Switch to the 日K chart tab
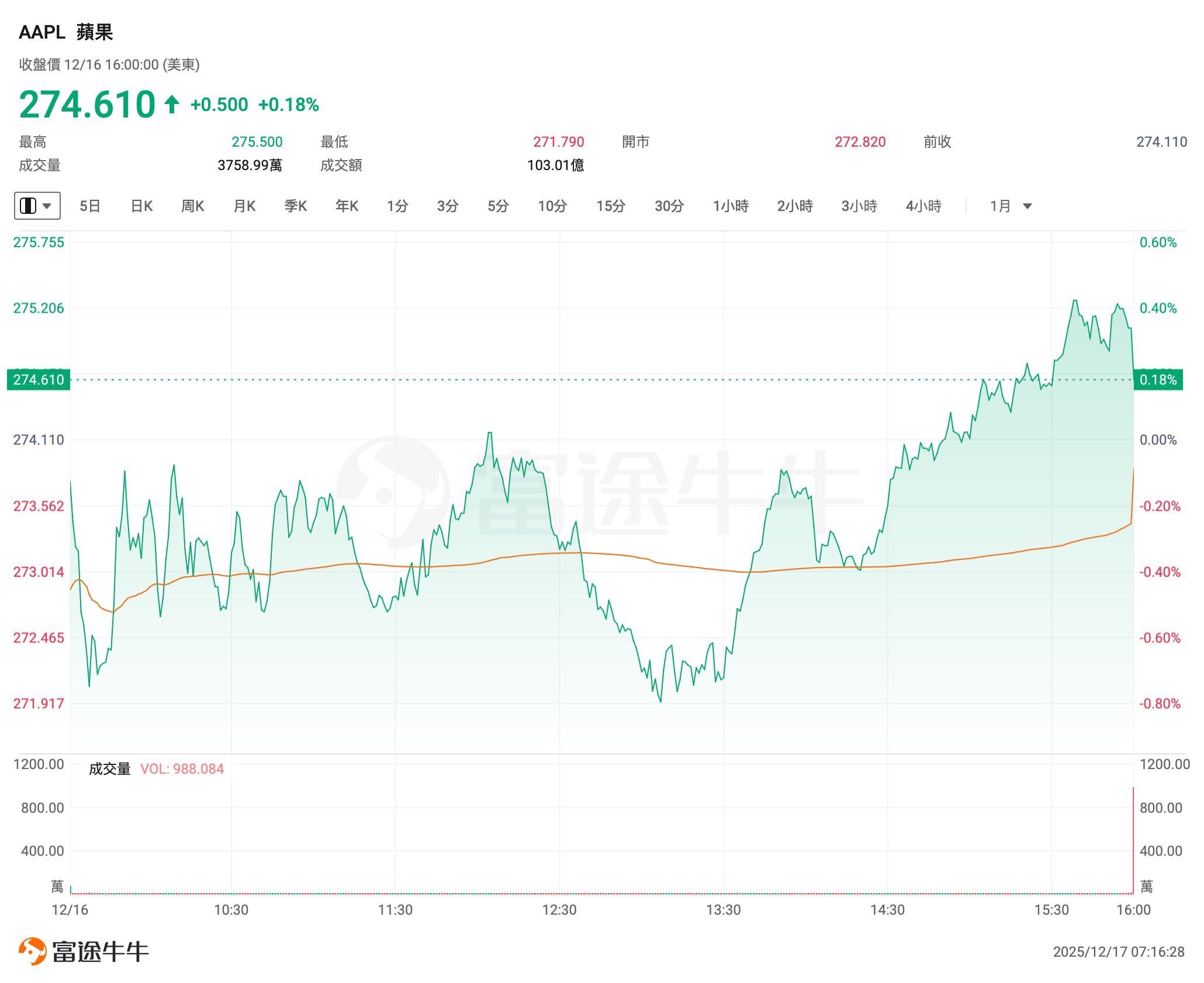1204x983 pixels. click(141, 206)
